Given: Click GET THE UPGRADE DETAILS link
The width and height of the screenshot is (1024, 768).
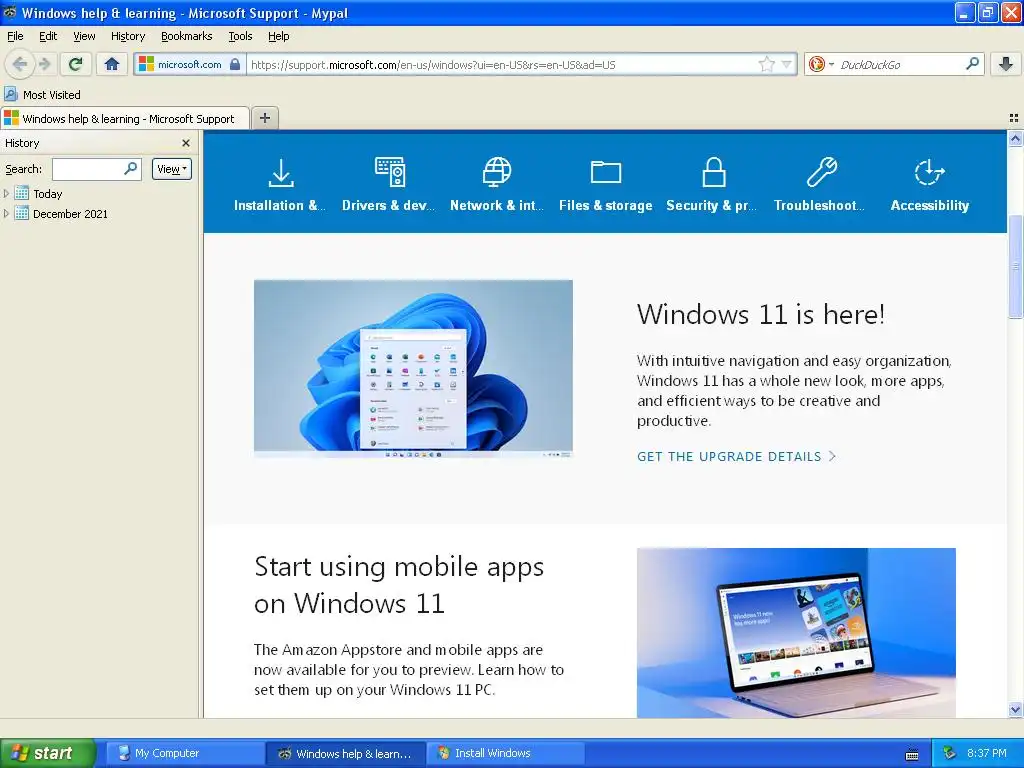Looking at the screenshot, I should click(736, 456).
